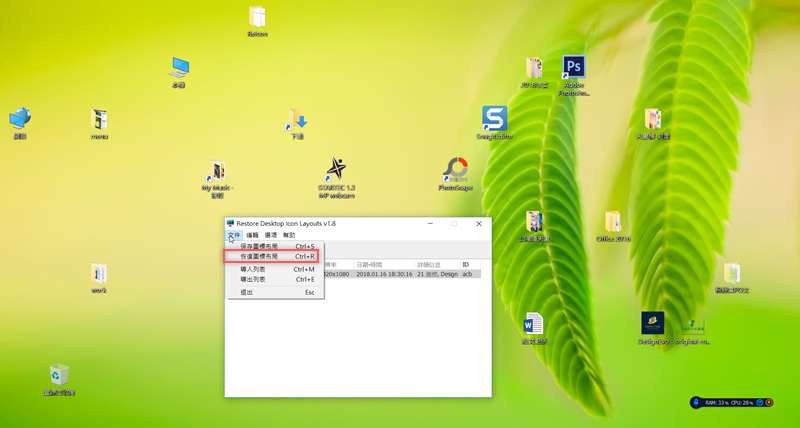The height and width of the screenshot is (428, 800).
Task: Choose 導入列表 (Ctrl+M) from the menu
Action: pyautogui.click(x=275, y=269)
